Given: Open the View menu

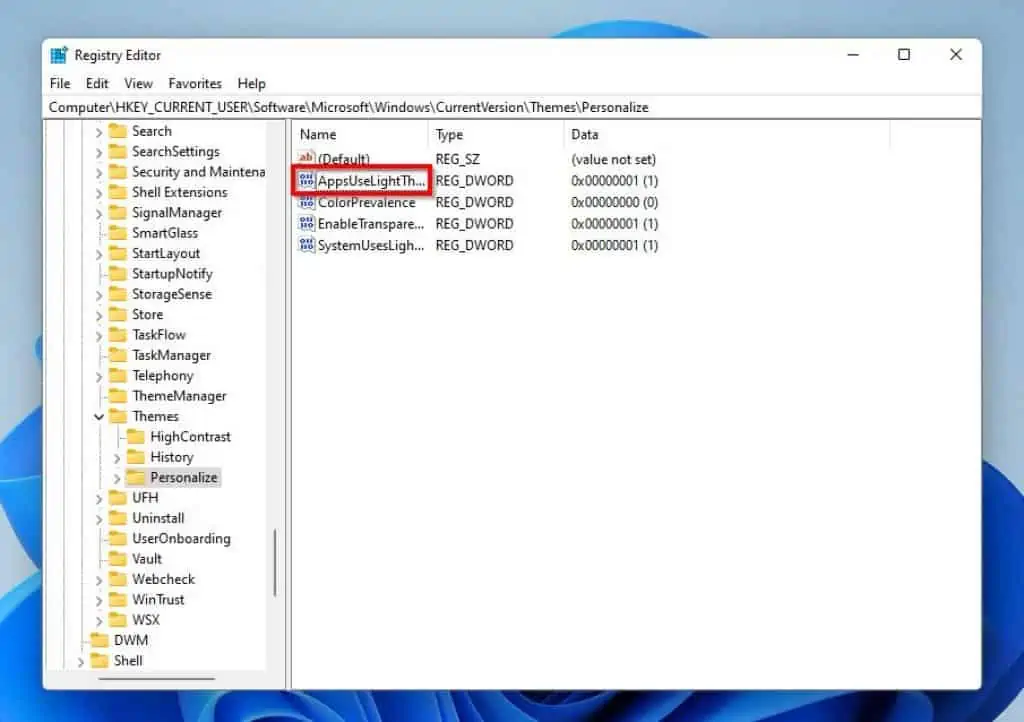Looking at the screenshot, I should pos(138,83).
